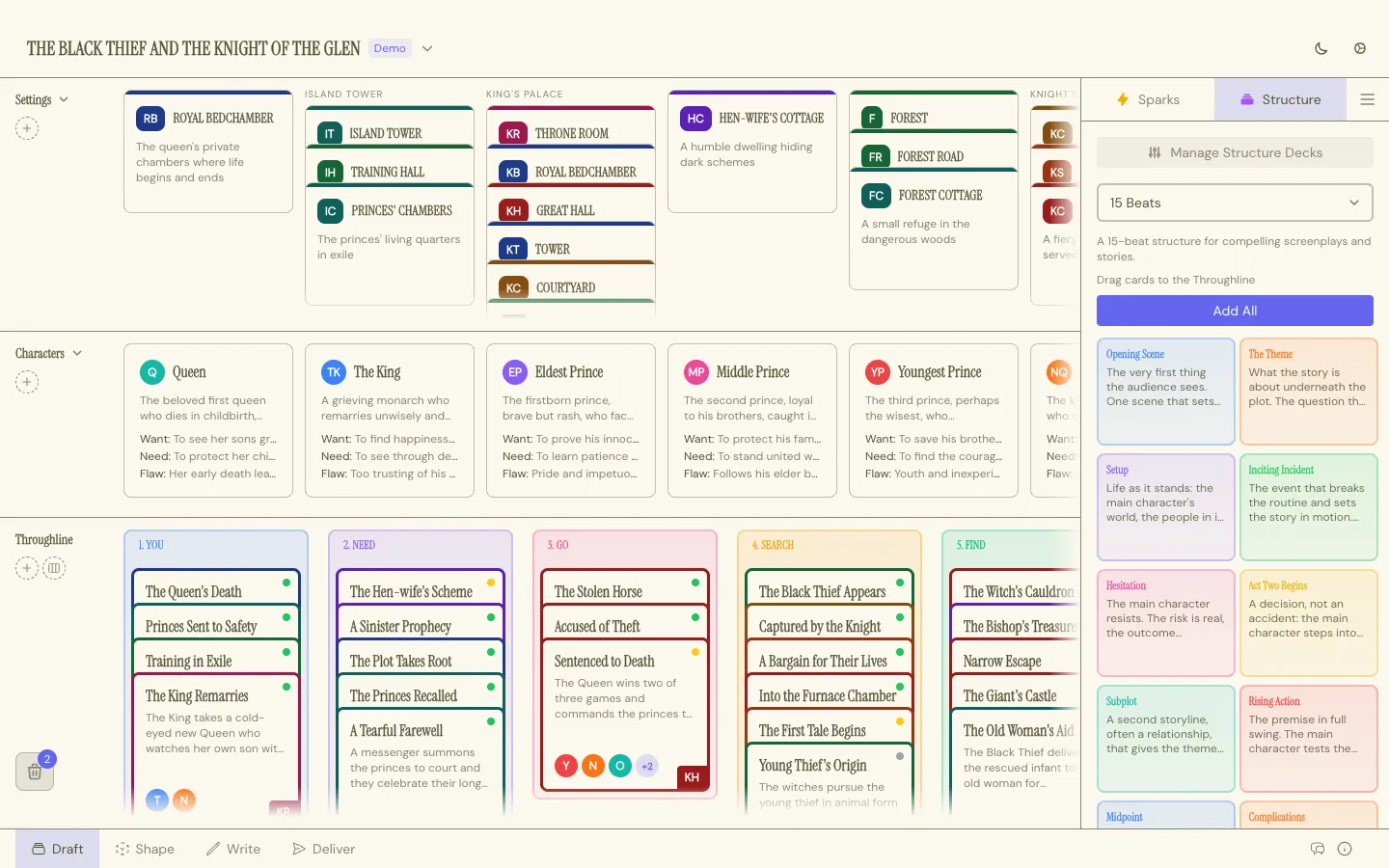Switch to the Shape mode tab
1389x868 pixels.
(x=145, y=849)
